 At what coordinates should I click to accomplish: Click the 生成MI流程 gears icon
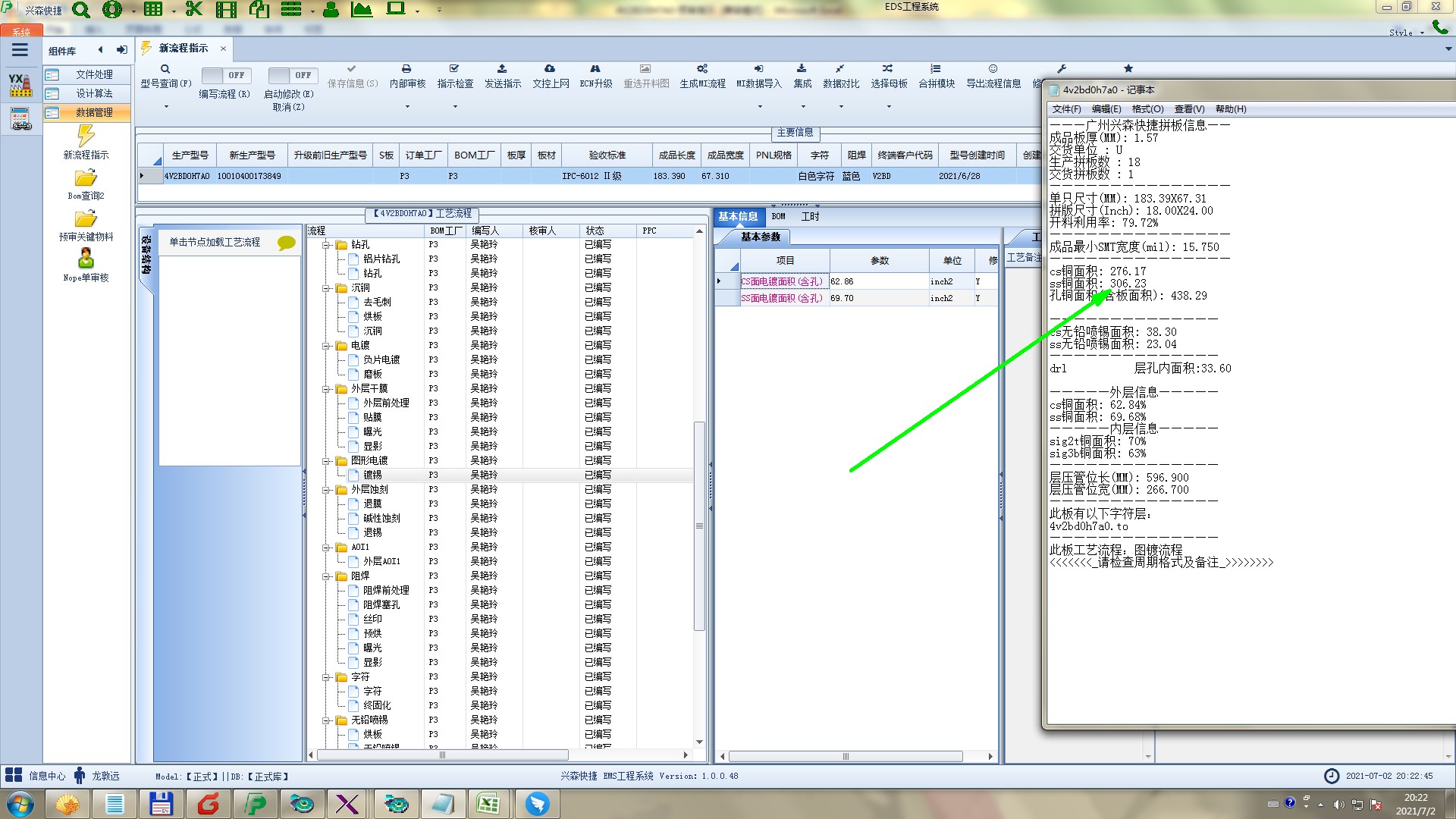(702, 69)
